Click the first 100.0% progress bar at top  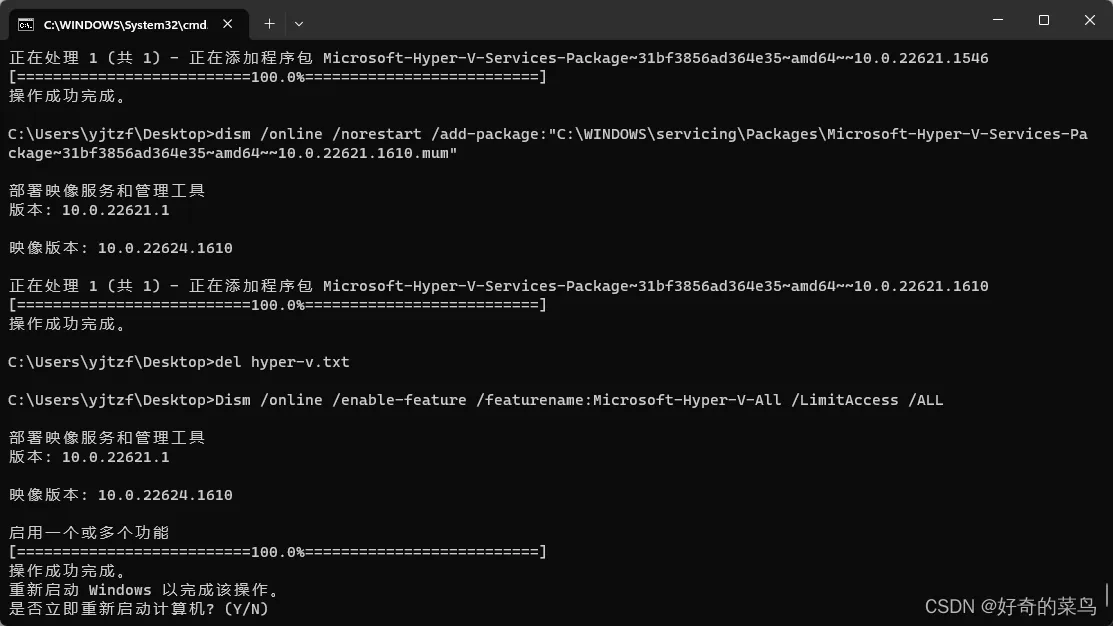[277, 77]
